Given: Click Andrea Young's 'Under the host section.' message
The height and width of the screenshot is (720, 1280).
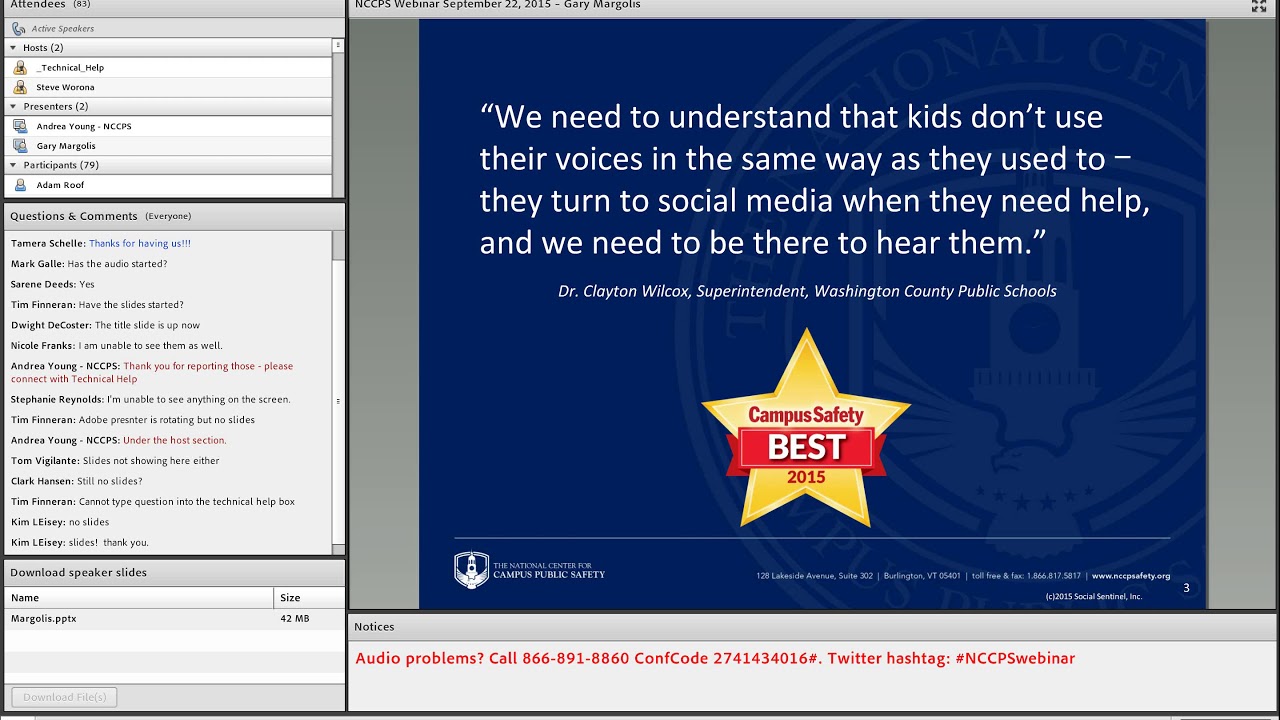Looking at the screenshot, I should pyautogui.click(x=119, y=440).
